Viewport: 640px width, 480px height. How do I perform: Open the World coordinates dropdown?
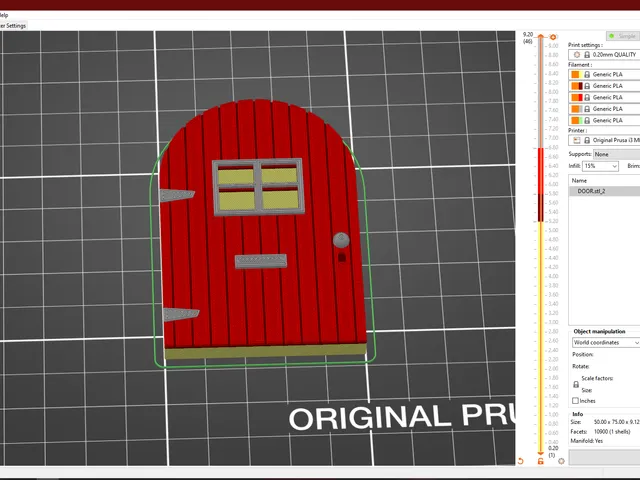point(606,343)
